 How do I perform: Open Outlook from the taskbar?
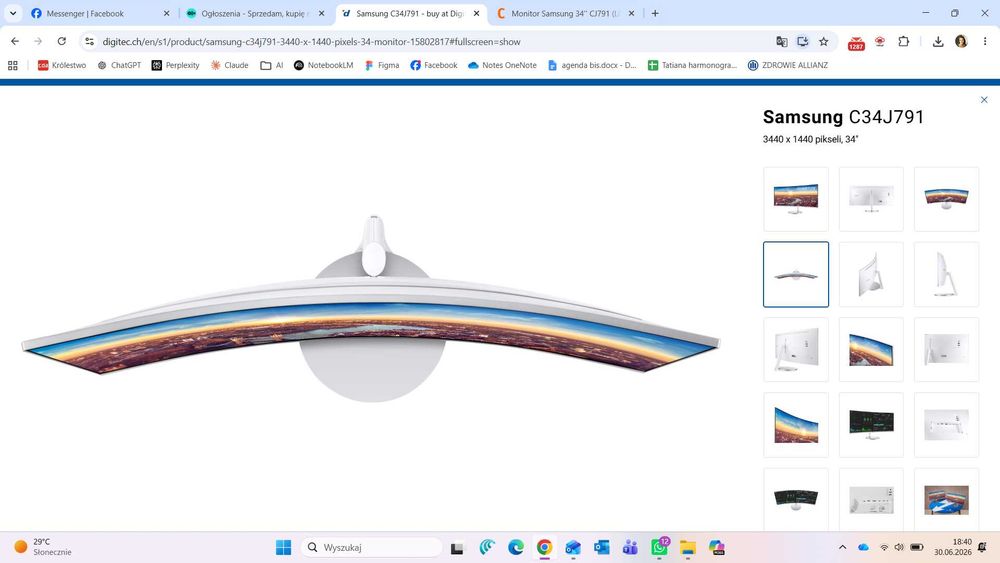tap(601, 547)
